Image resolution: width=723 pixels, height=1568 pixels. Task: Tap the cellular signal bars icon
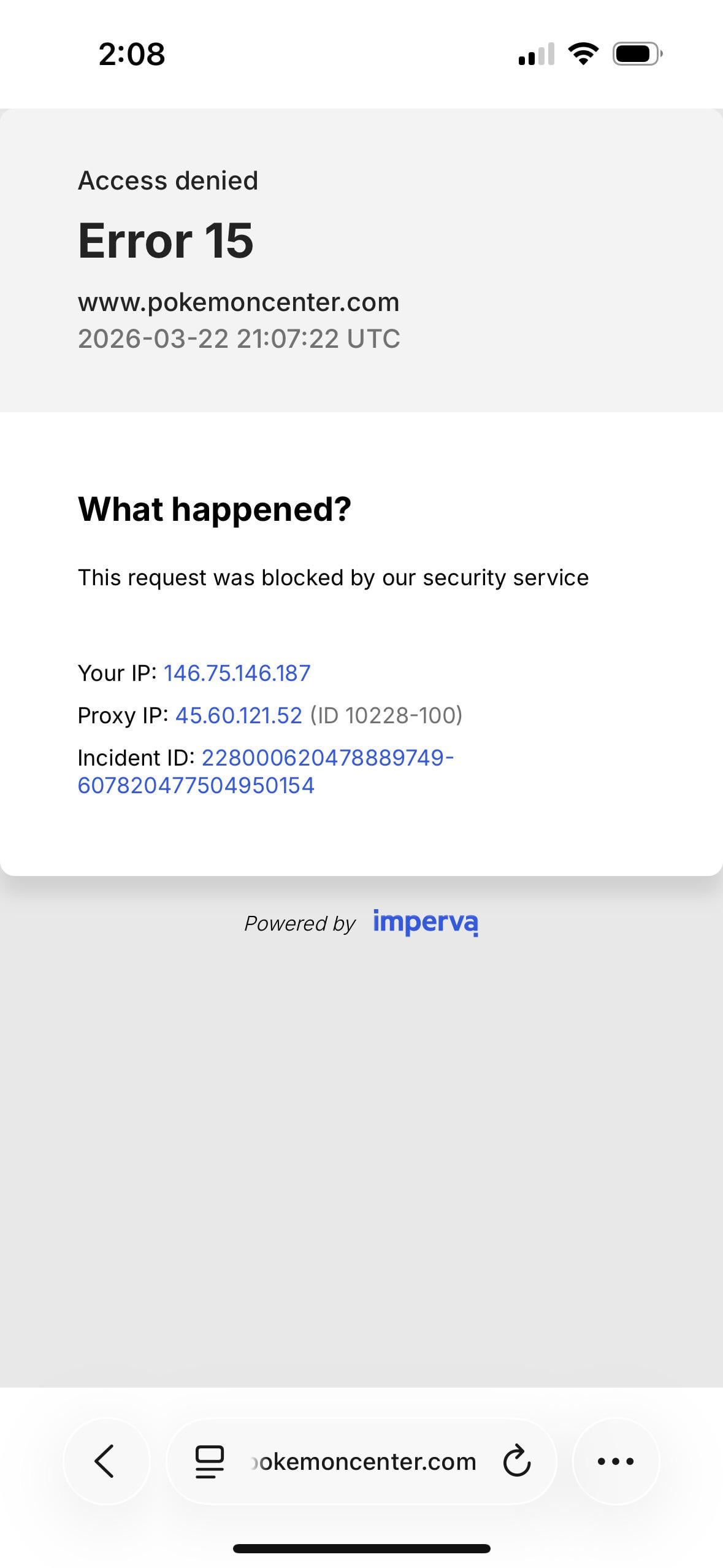pyautogui.click(x=536, y=54)
